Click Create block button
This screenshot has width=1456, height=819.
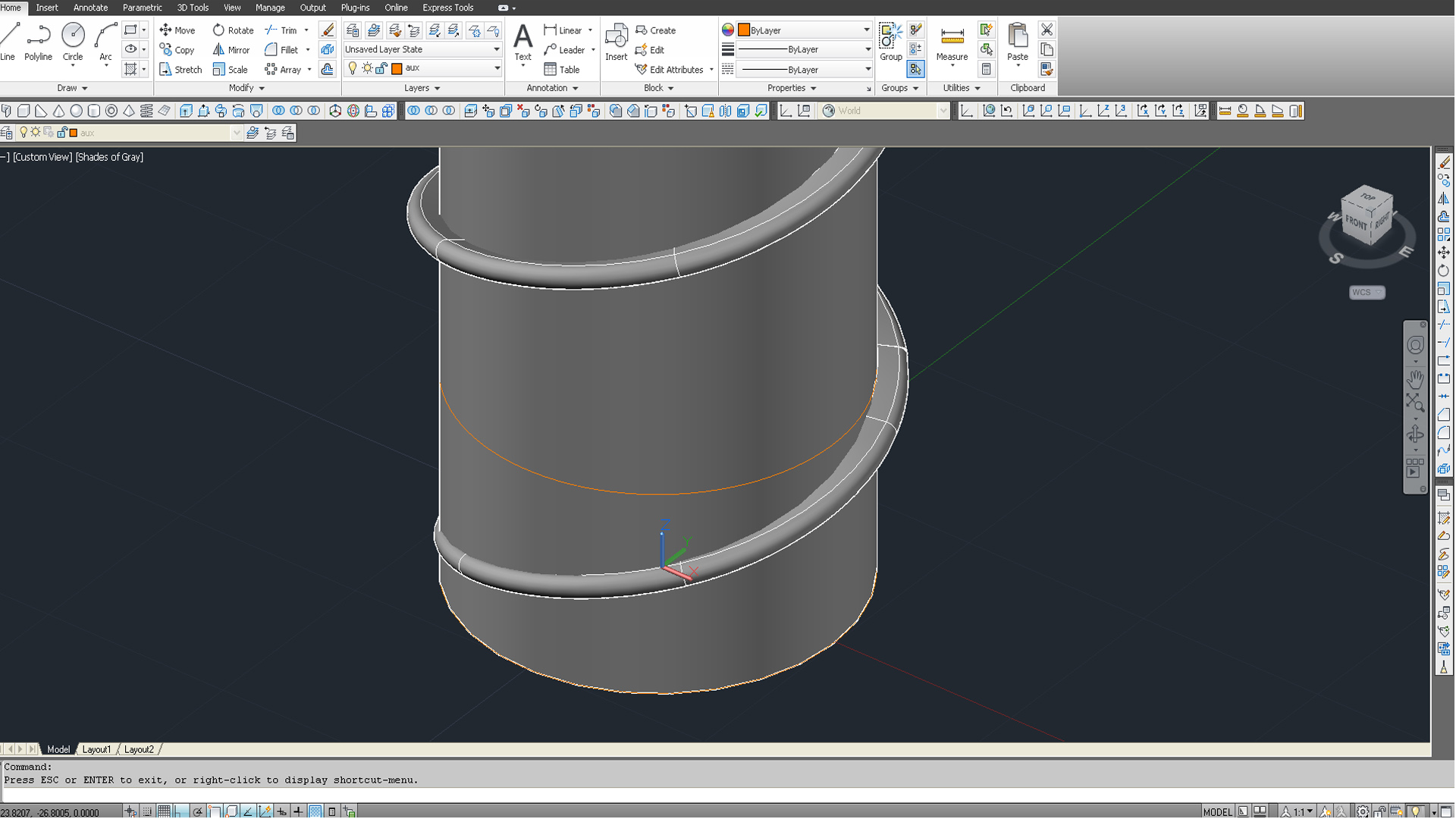tap(655, 30)
